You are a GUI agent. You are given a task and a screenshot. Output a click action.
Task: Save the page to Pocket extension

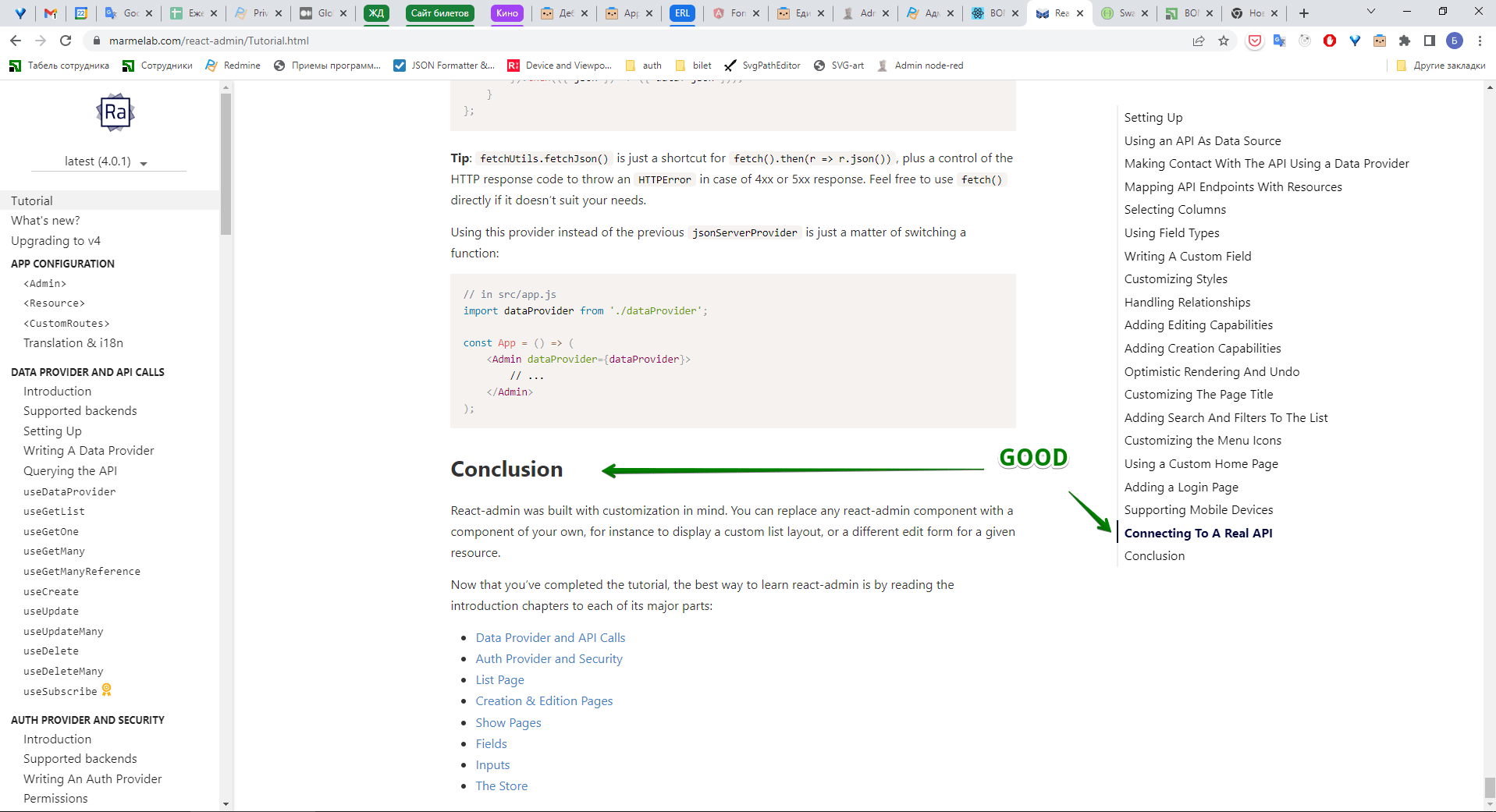[x=1253, y=41]
